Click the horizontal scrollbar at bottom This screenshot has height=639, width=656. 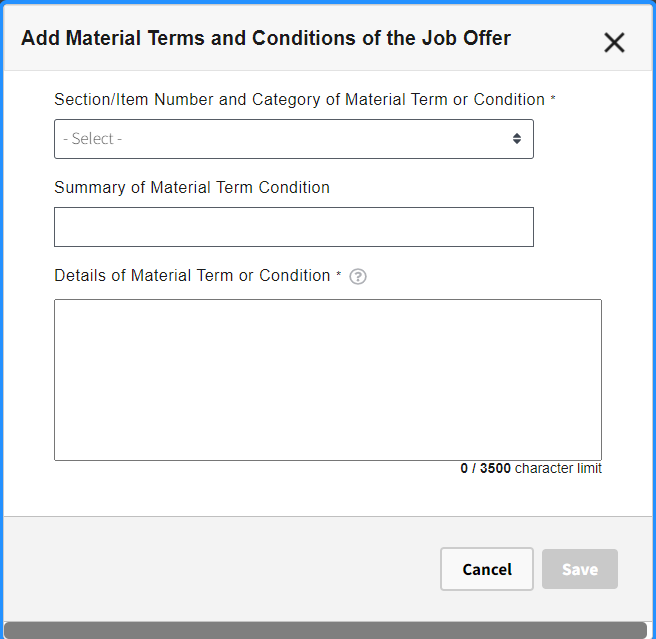pyautogui.click(x=325, y=630)
